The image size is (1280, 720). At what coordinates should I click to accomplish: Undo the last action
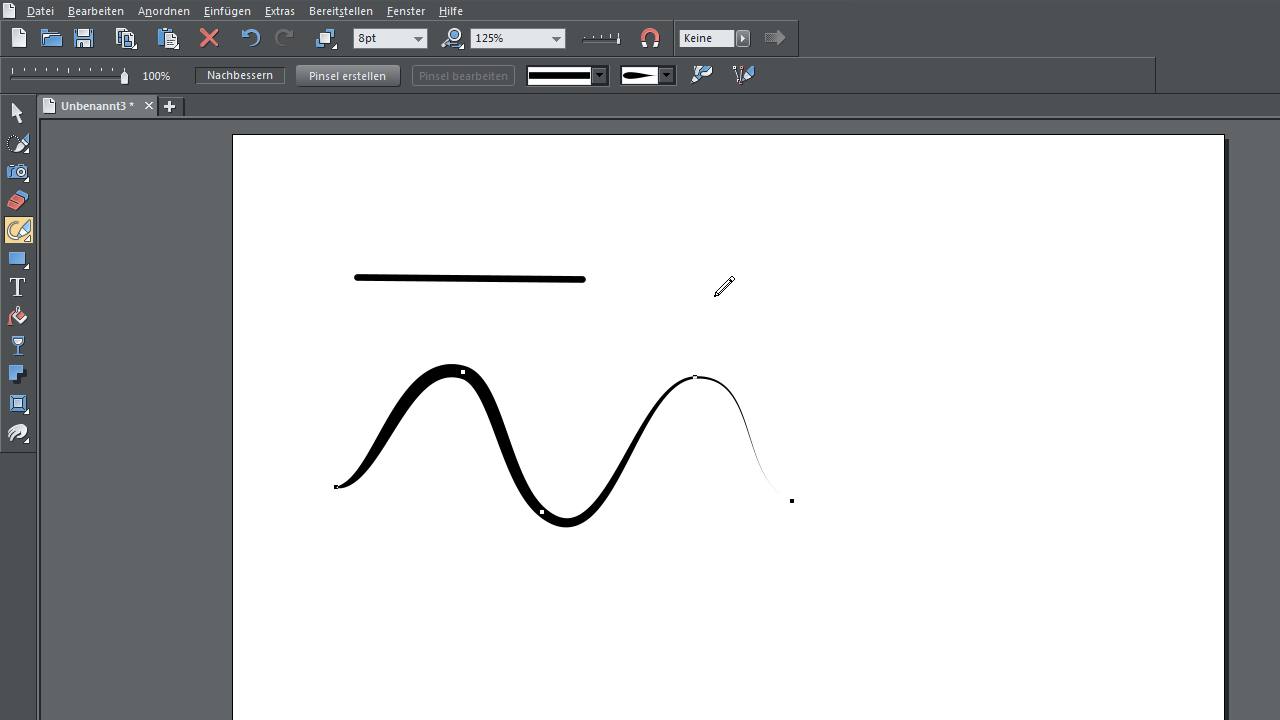(x=250, y=38)
